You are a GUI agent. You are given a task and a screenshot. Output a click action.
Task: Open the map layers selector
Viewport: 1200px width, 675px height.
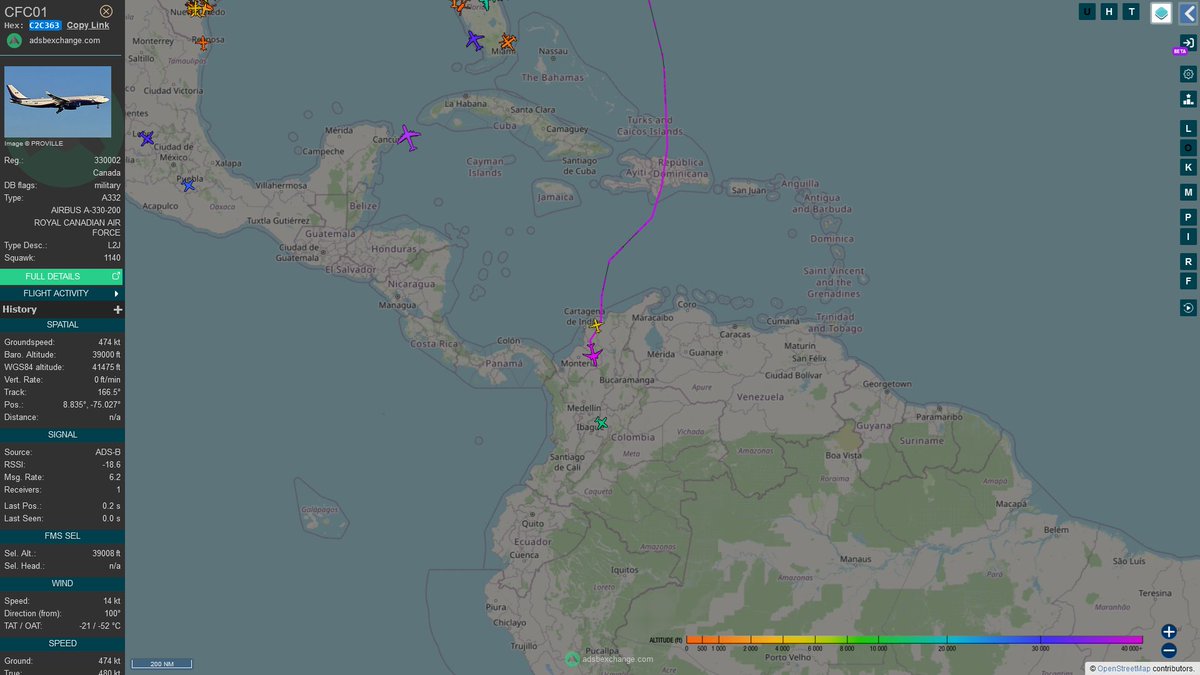(x=1161, y=13)
